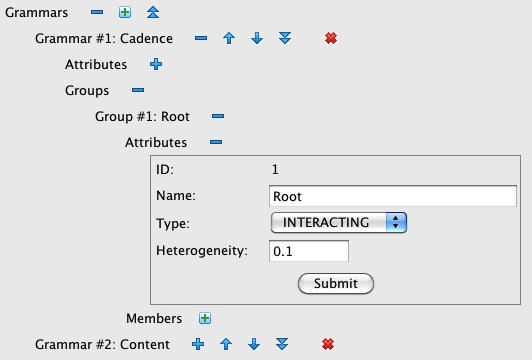532x360 pixels.
Task: Move Grammar #2 Content down
Action: point(254,344)
